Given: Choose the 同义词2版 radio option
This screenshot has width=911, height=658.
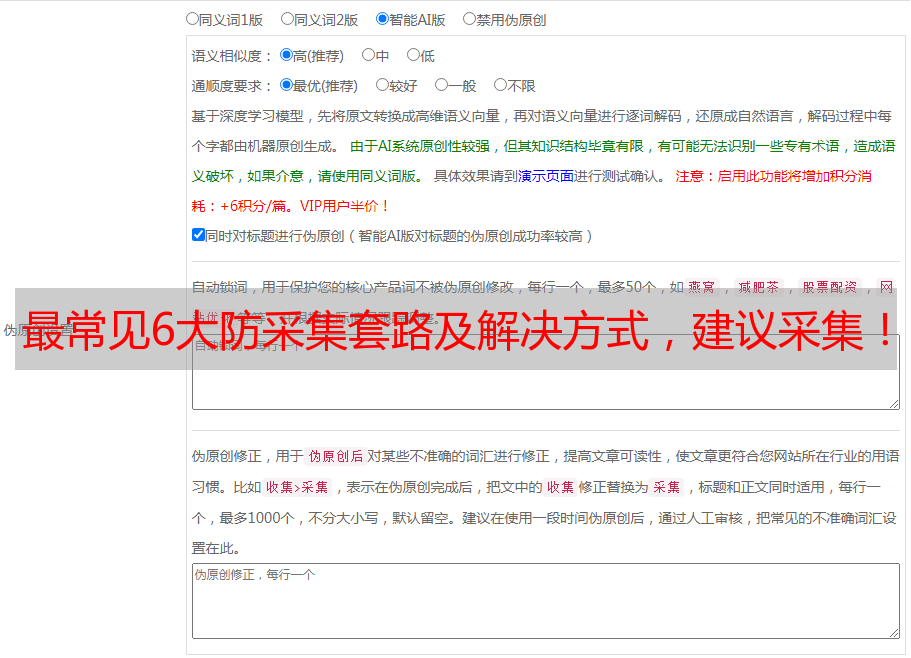Looking at the screenshot, I should 288,19.
